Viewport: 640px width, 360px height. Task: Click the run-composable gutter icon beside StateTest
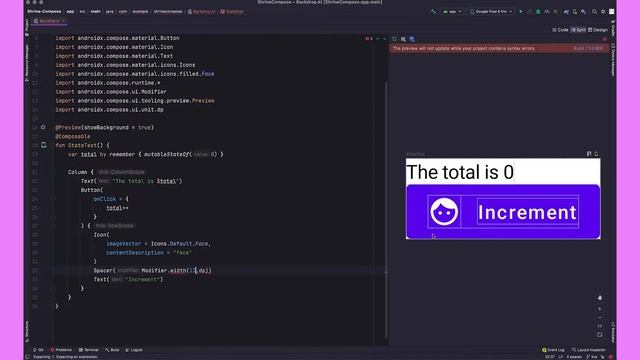44,145
